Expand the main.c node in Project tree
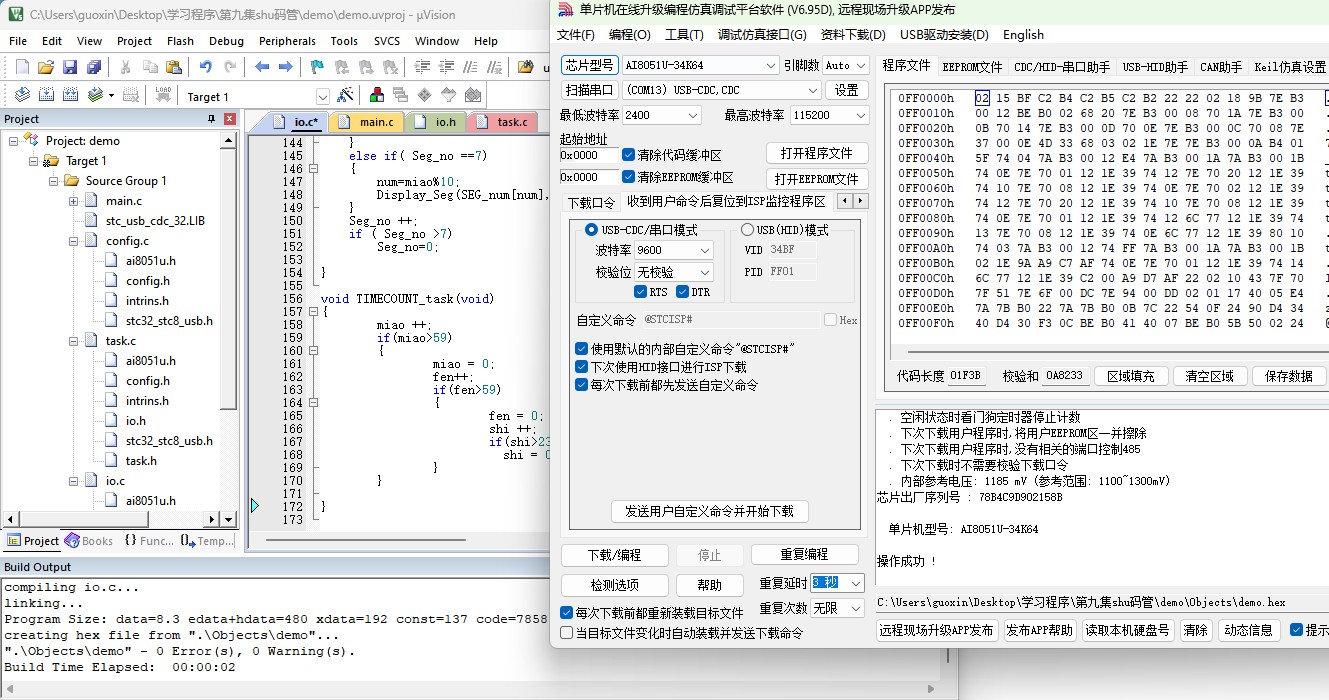 [x=74, y=201]
